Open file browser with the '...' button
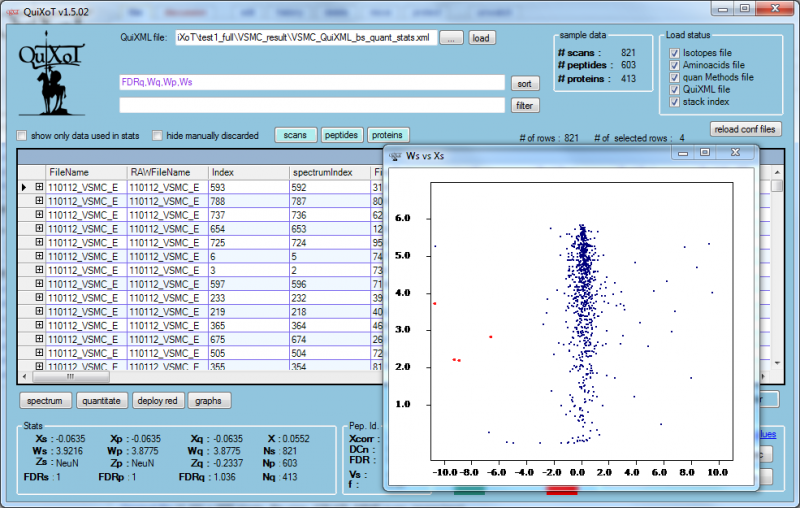800x508 pixels. 451,38
